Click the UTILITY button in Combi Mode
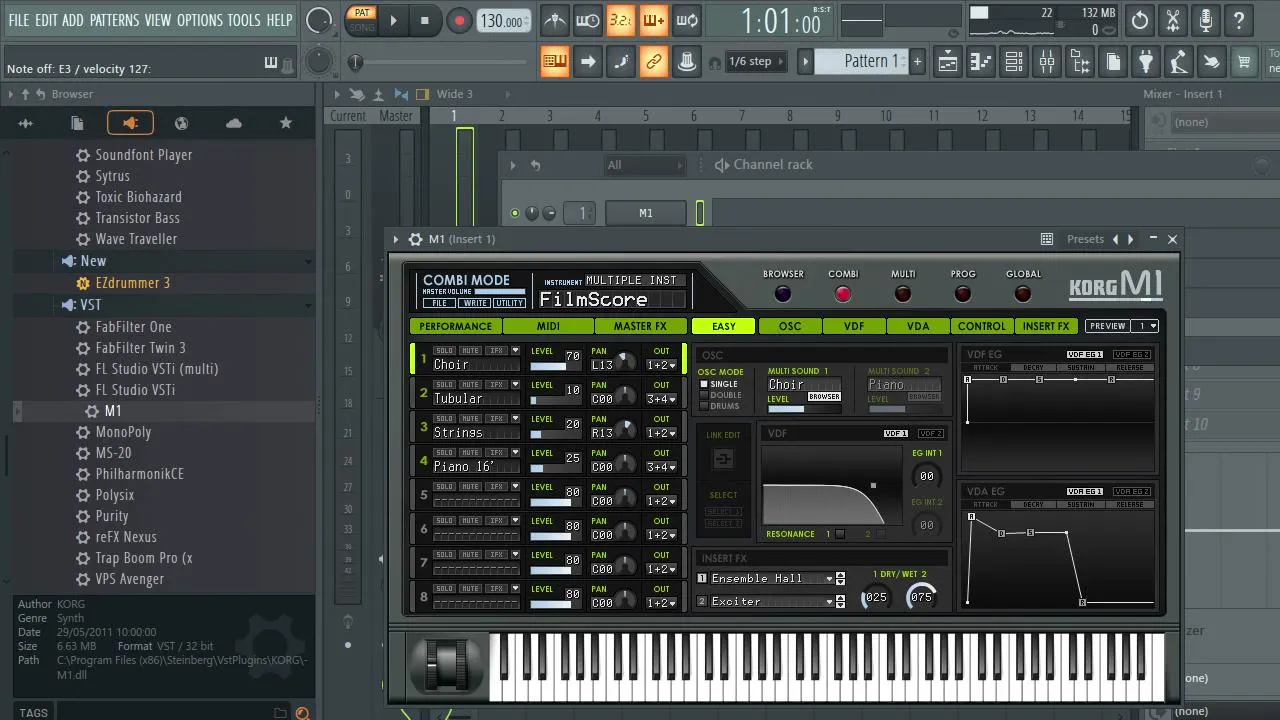This screenshot has width=1280, height=720. (509, 303)
